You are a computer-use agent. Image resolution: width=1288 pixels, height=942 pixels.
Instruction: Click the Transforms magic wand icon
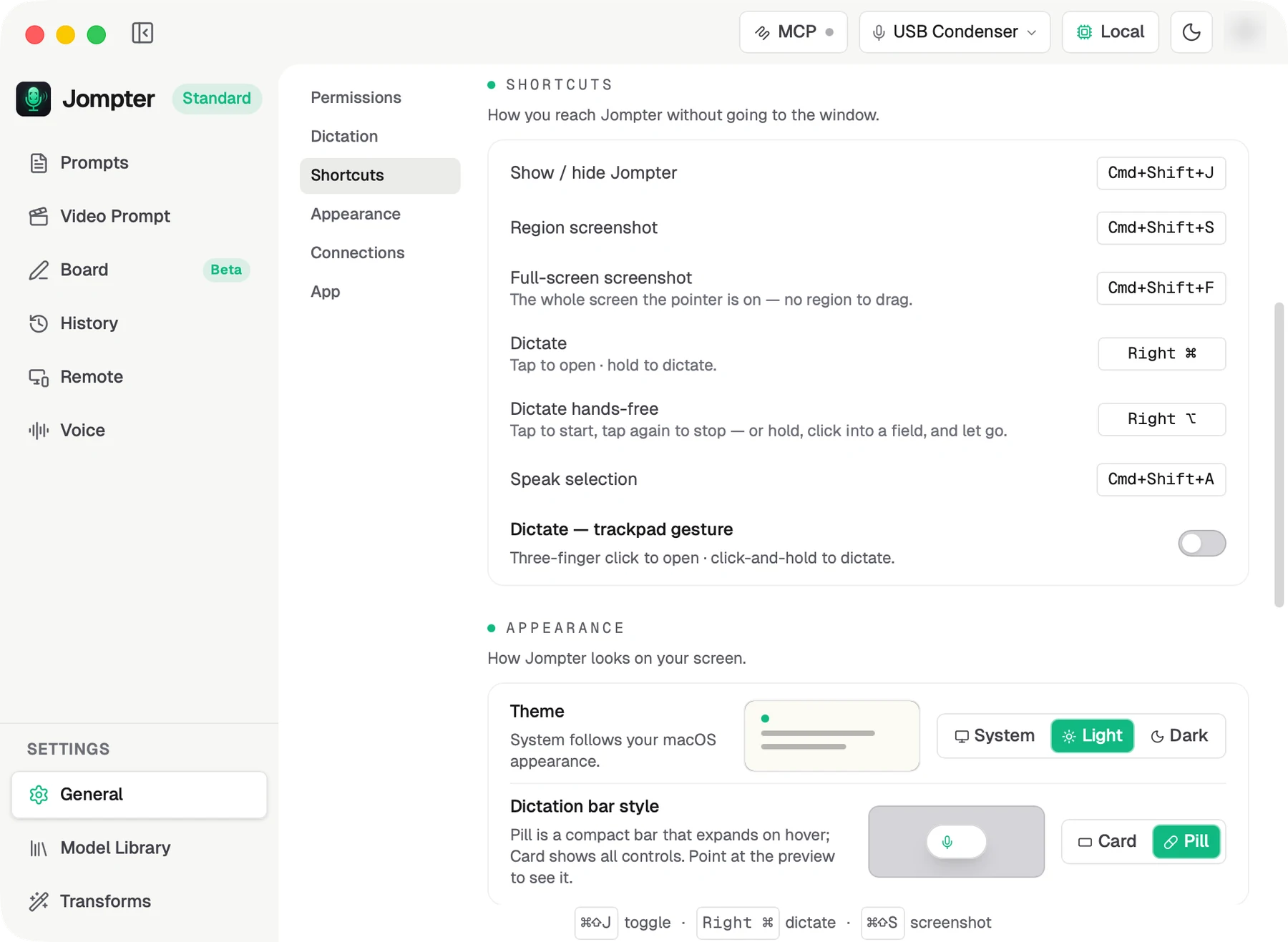tap(39, 901)
